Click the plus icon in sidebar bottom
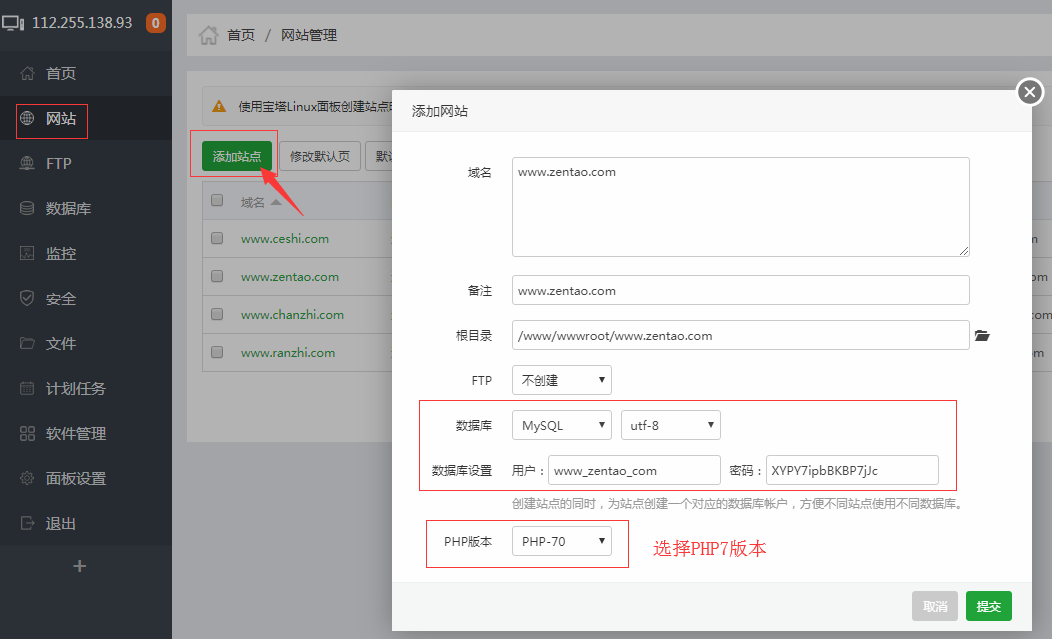1052x639 pixels. coord(80,566)
